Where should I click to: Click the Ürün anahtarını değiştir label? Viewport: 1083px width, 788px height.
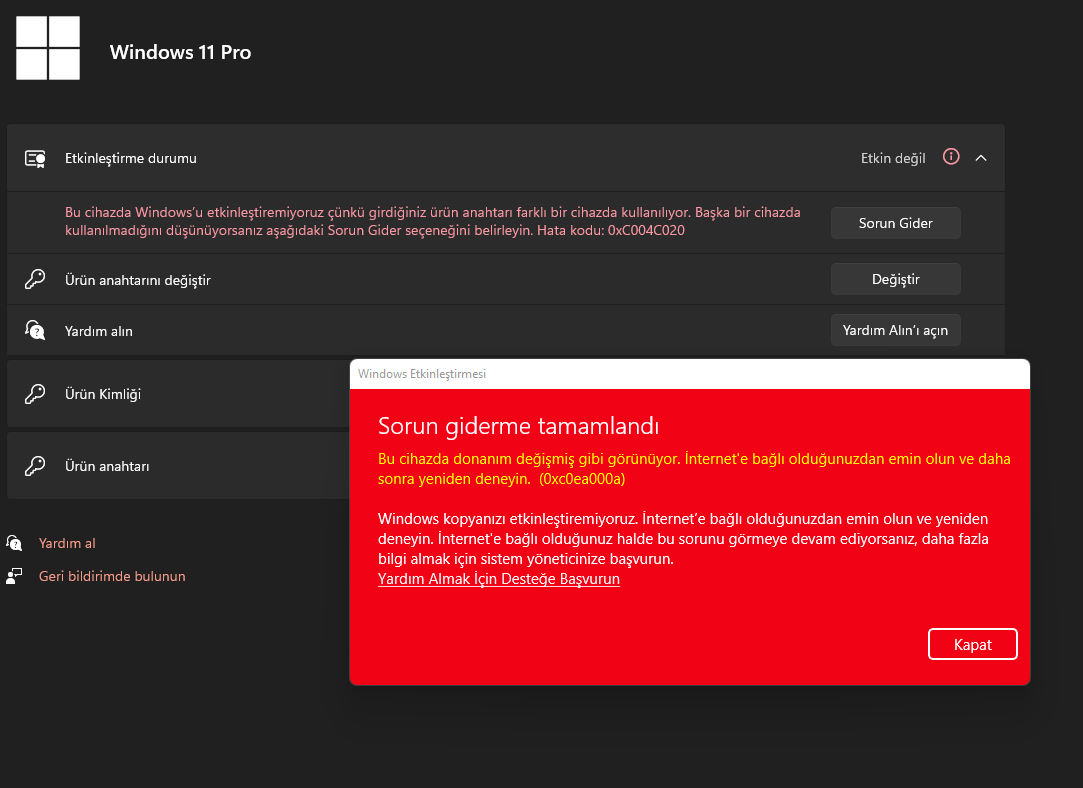click(x=137, y=280)
